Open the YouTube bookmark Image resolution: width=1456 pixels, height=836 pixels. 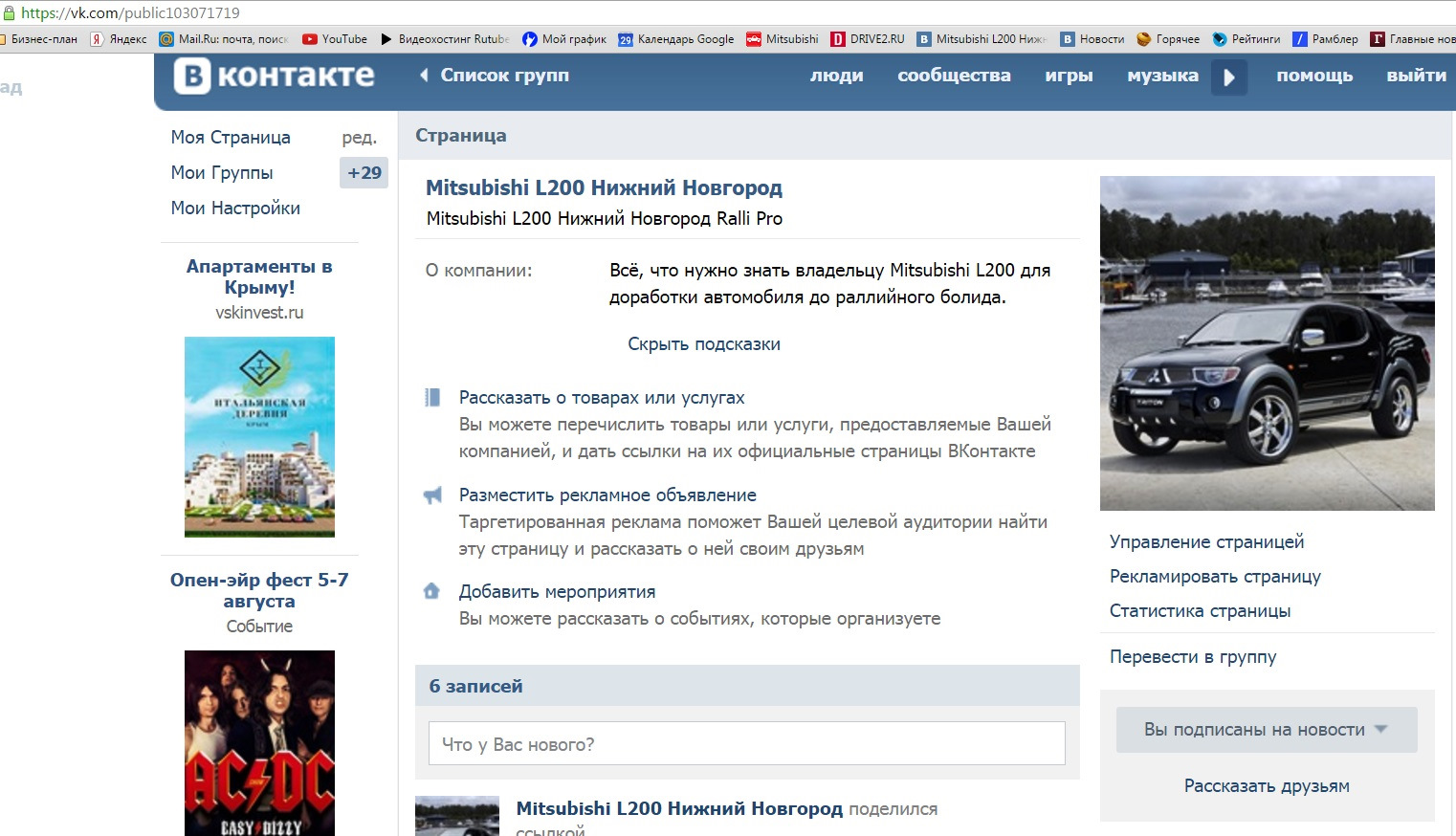[335, 39]
